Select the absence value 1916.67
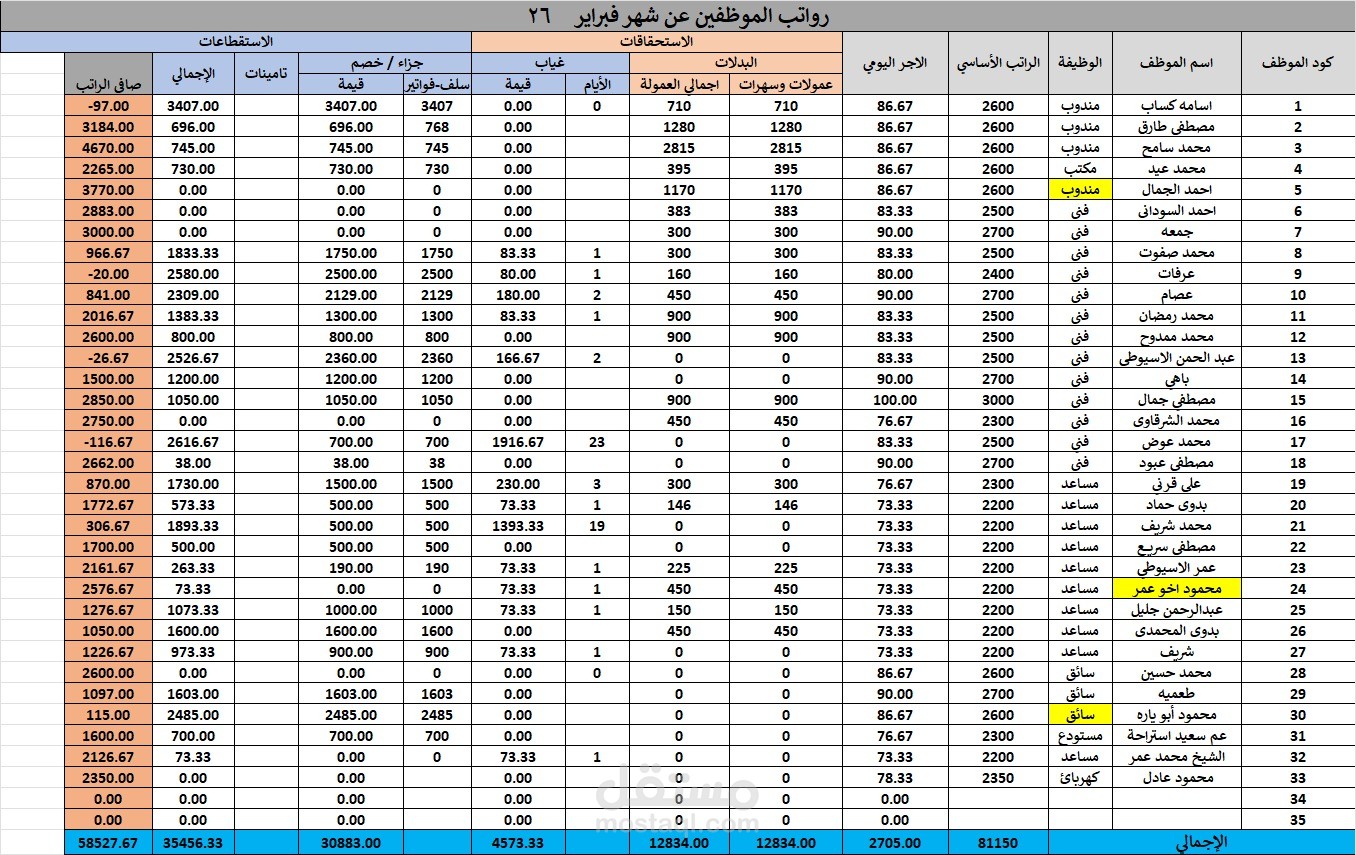This screenshot has width=1356, height=855. point(518,442)
